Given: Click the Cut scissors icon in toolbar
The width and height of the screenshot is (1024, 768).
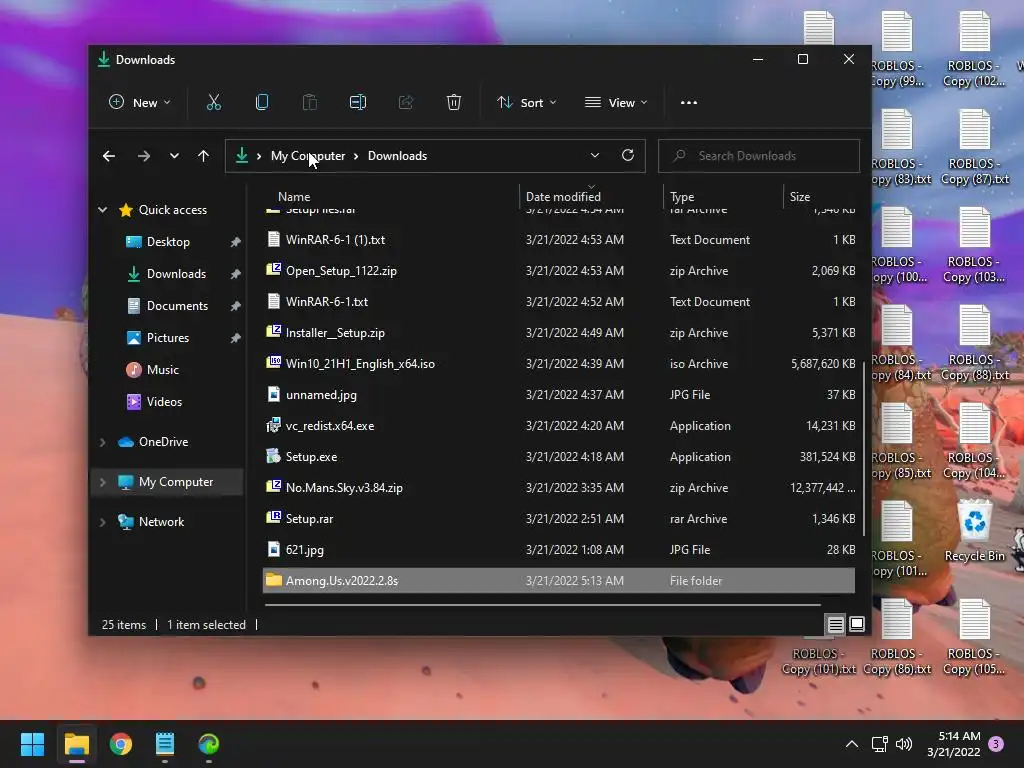Looking at the screenshot, I should point(214,103).
